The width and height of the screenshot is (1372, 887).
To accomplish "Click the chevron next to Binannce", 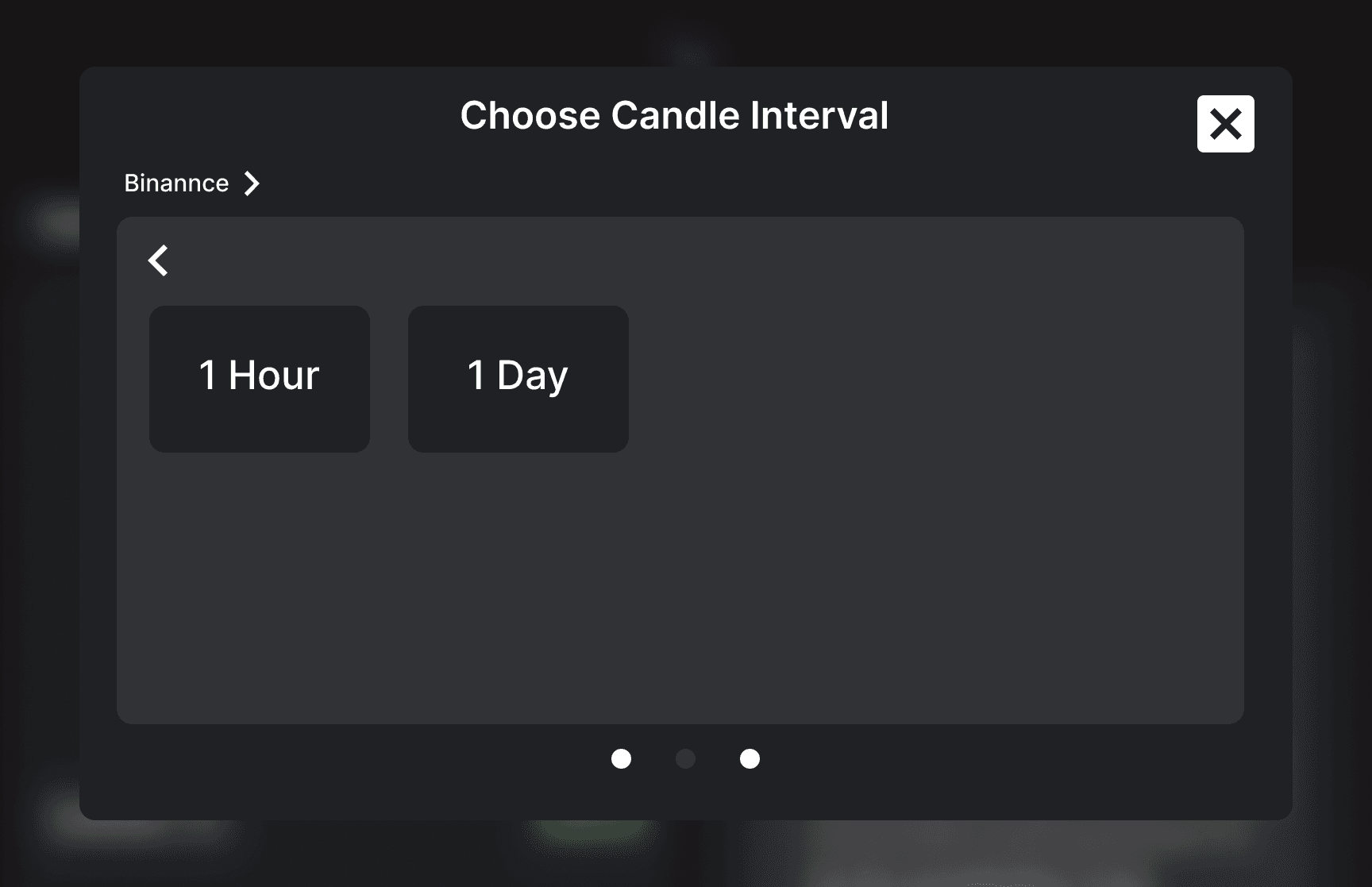I will (x=252, y=183).
